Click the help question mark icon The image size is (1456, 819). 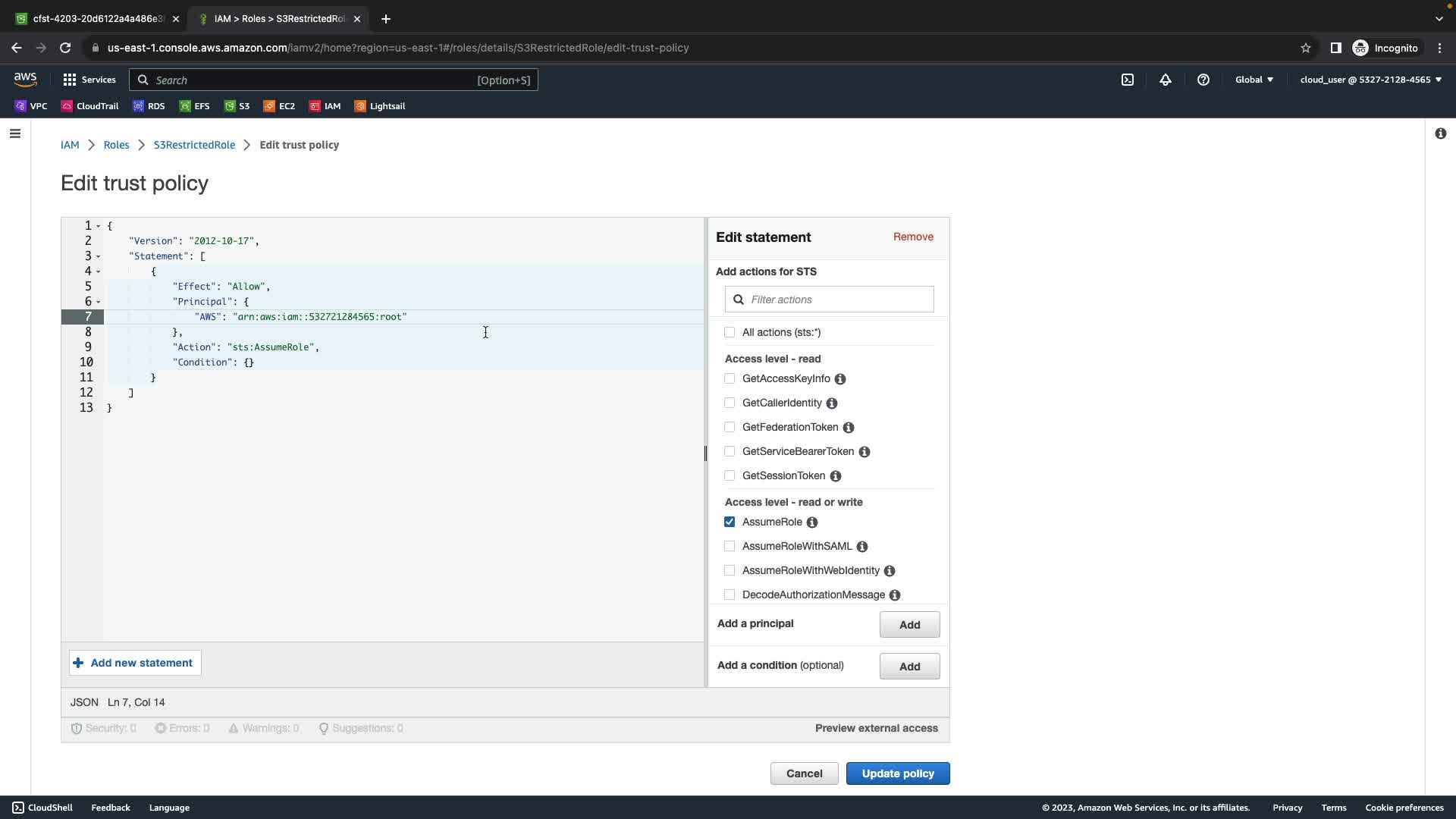pos(1203,80)
